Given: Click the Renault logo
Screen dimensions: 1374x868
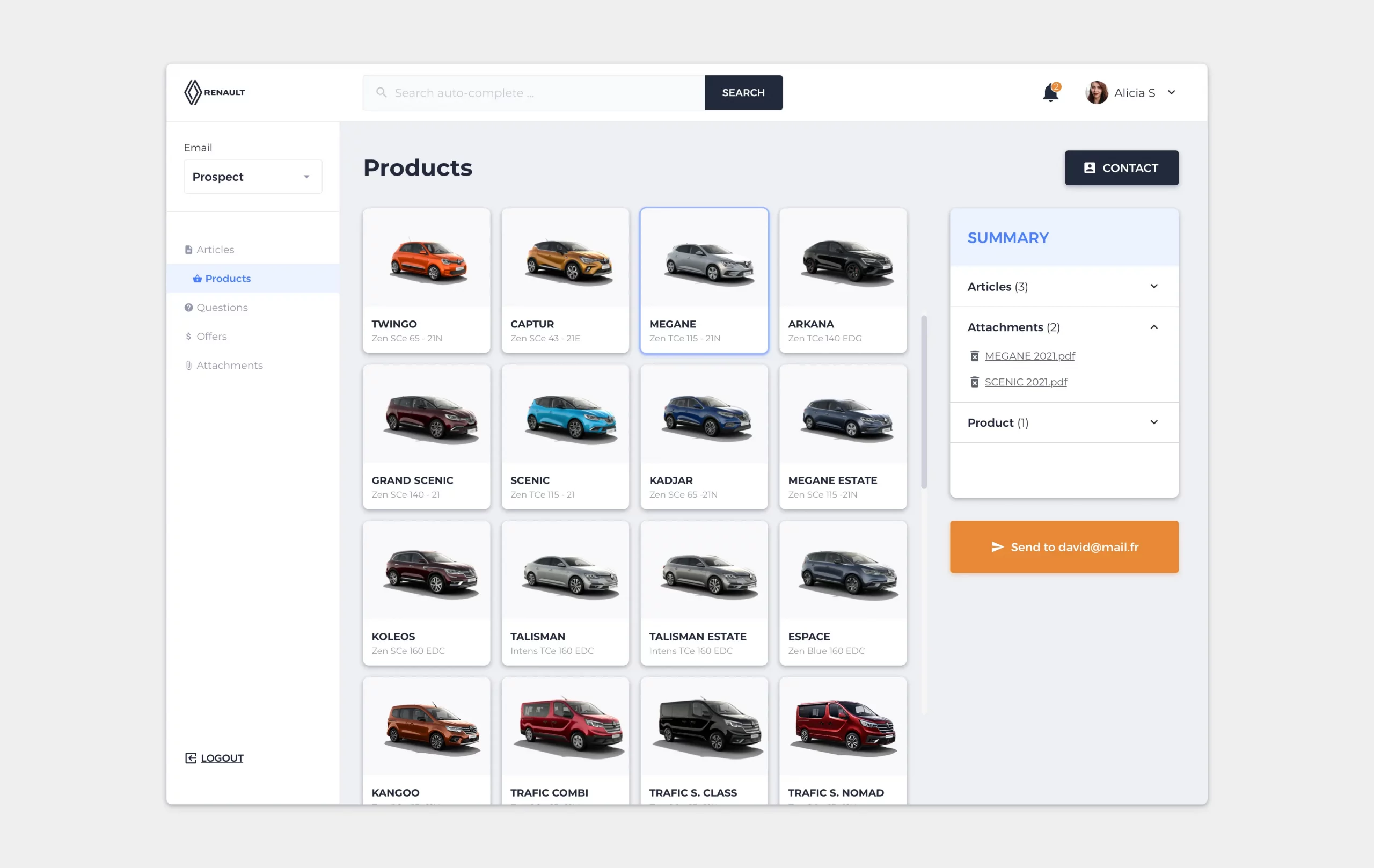Looking at the screenshot, I should click(215, 92).
